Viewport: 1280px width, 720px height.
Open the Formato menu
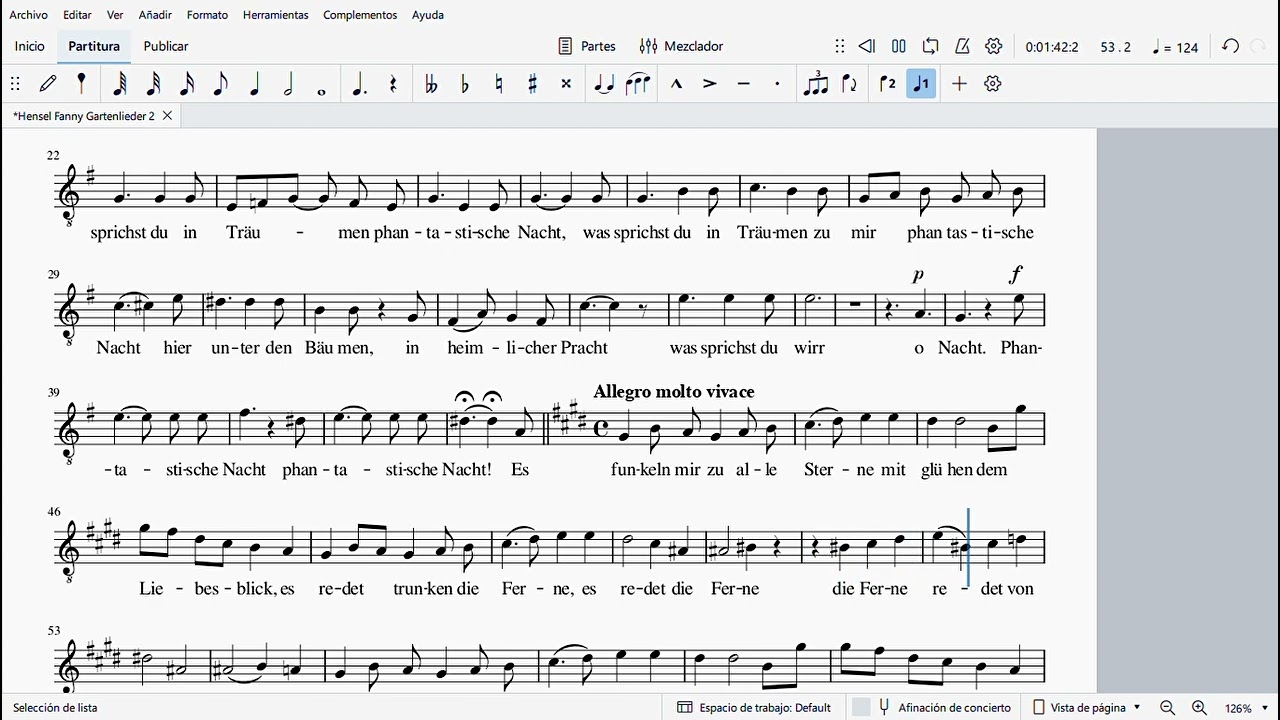[207, 15]
